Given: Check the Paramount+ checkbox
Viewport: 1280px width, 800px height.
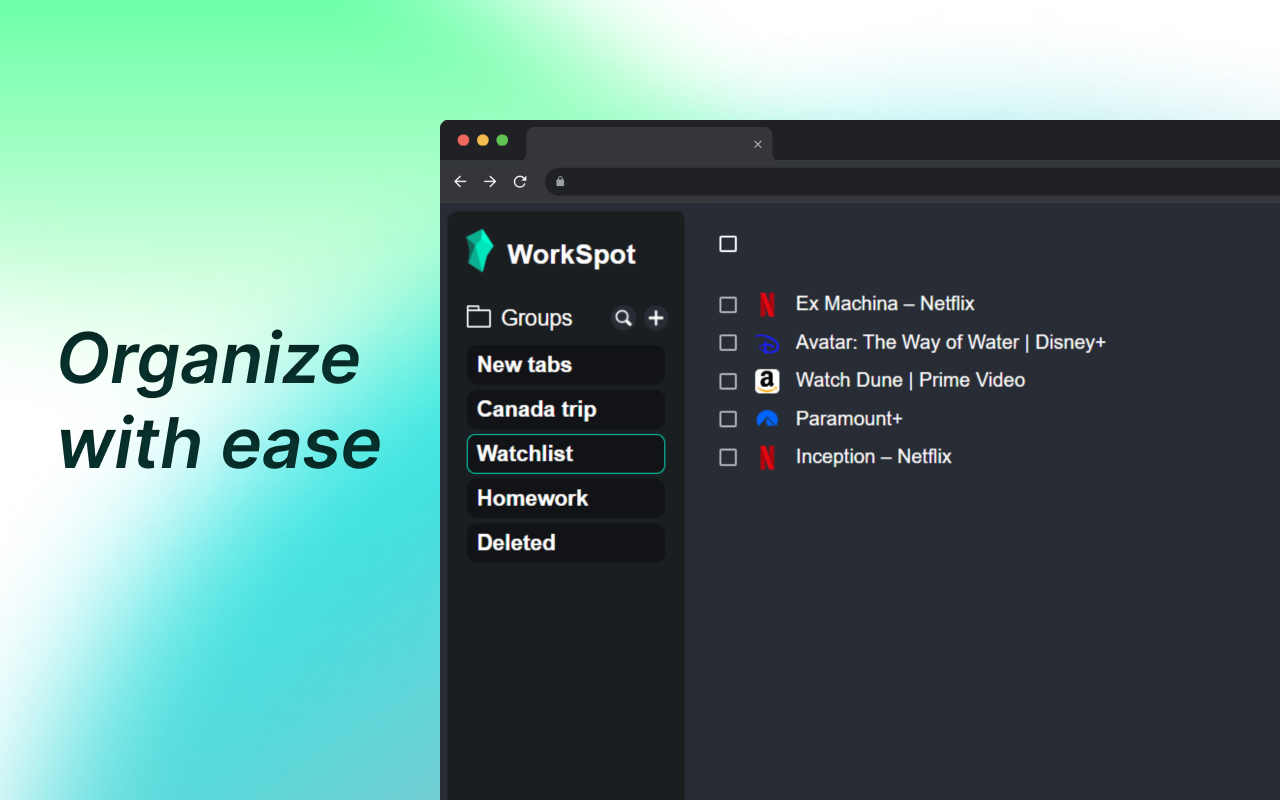Looking at the screenshot, I should click(728, 419).
